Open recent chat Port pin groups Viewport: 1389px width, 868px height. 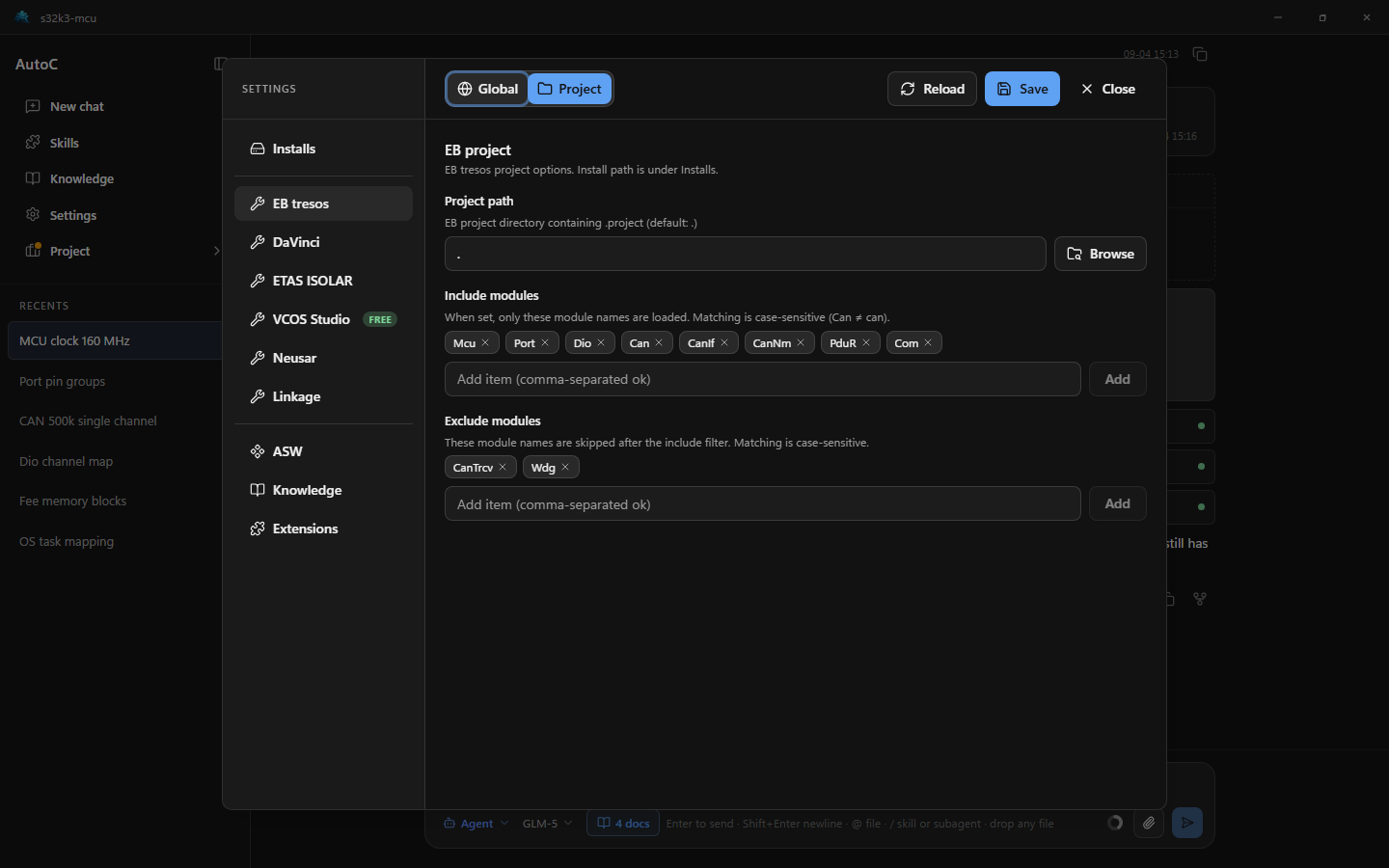point(115,381)
